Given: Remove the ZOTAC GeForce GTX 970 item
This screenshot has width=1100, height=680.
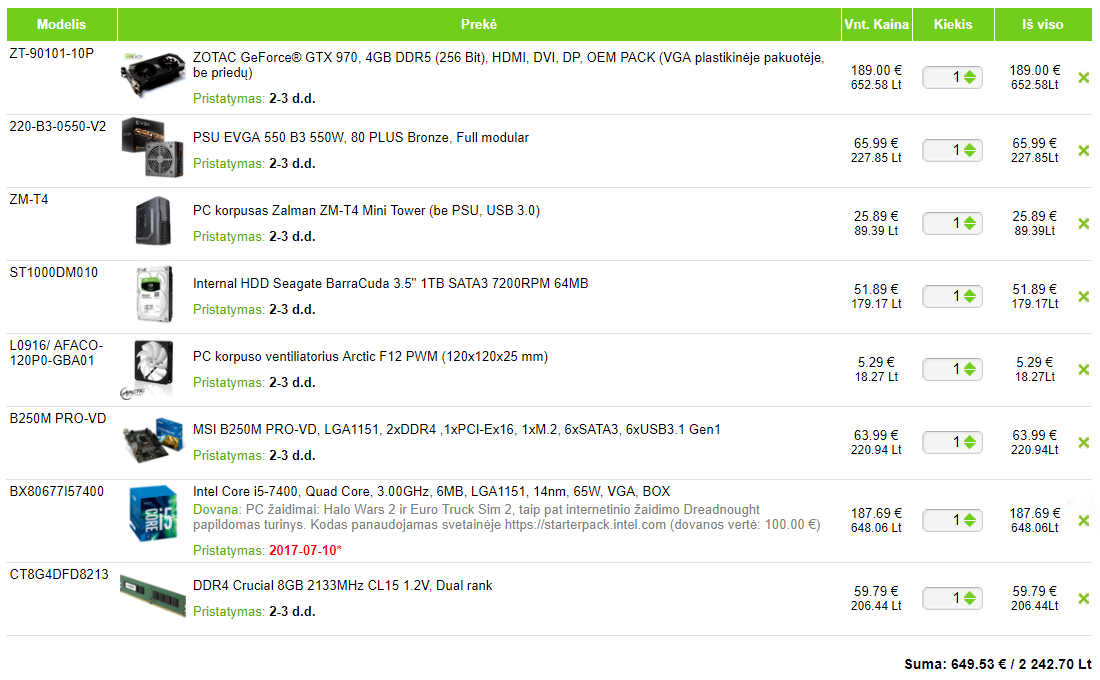Looking at the screenshot, I should (x=1084, y=77).
